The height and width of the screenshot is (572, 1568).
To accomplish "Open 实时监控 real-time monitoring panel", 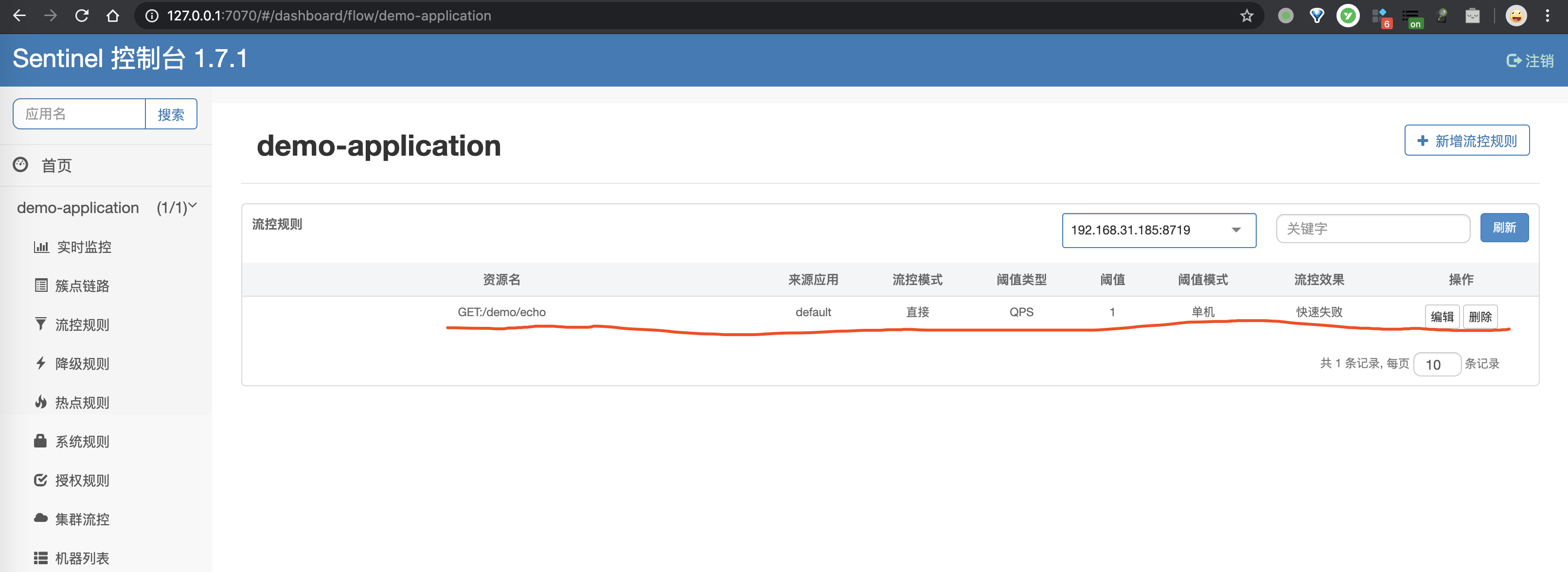I will (x=41, y=247).
